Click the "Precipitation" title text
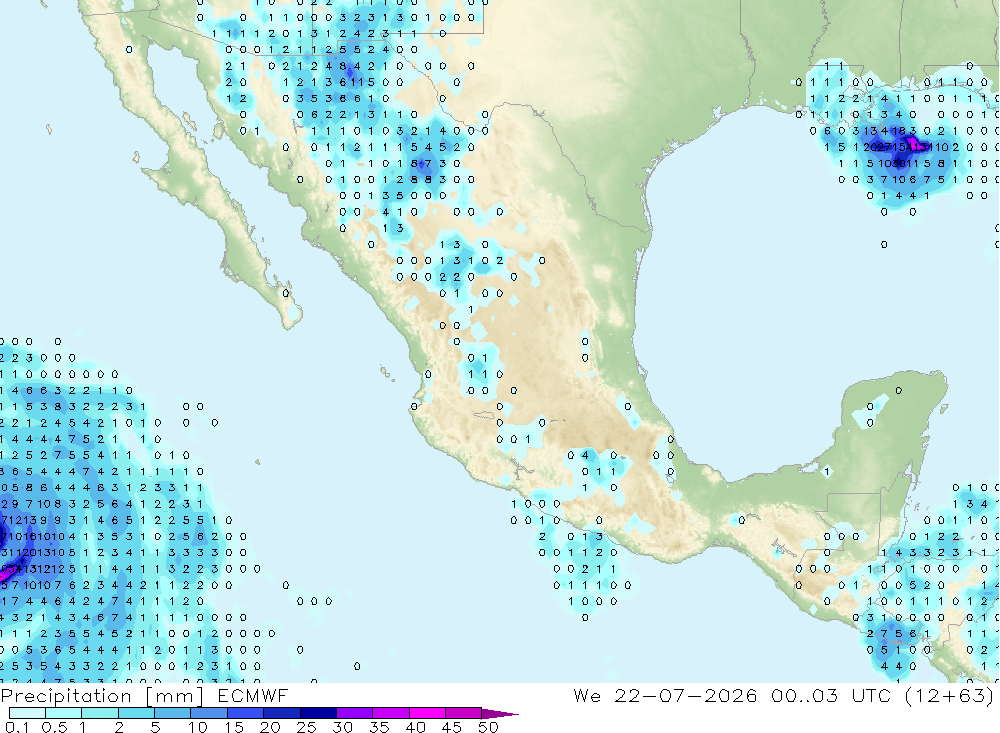 [x=66, y=696]
